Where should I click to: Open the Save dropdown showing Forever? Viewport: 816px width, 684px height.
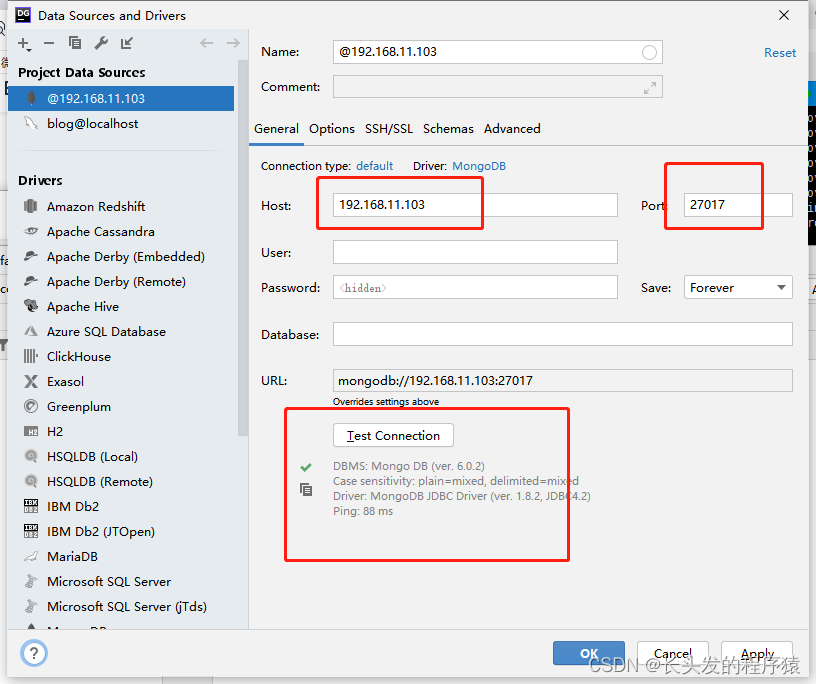click(x=737, y=287)
